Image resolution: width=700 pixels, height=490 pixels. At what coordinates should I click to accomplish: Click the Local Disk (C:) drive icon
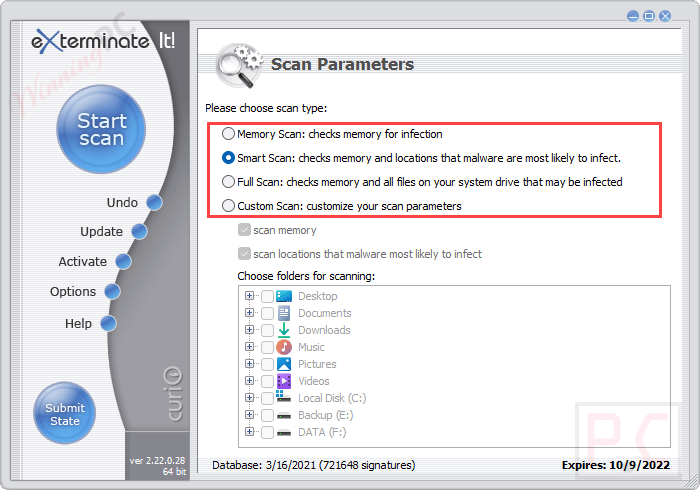pyautogui.click(x=283, y=396)
